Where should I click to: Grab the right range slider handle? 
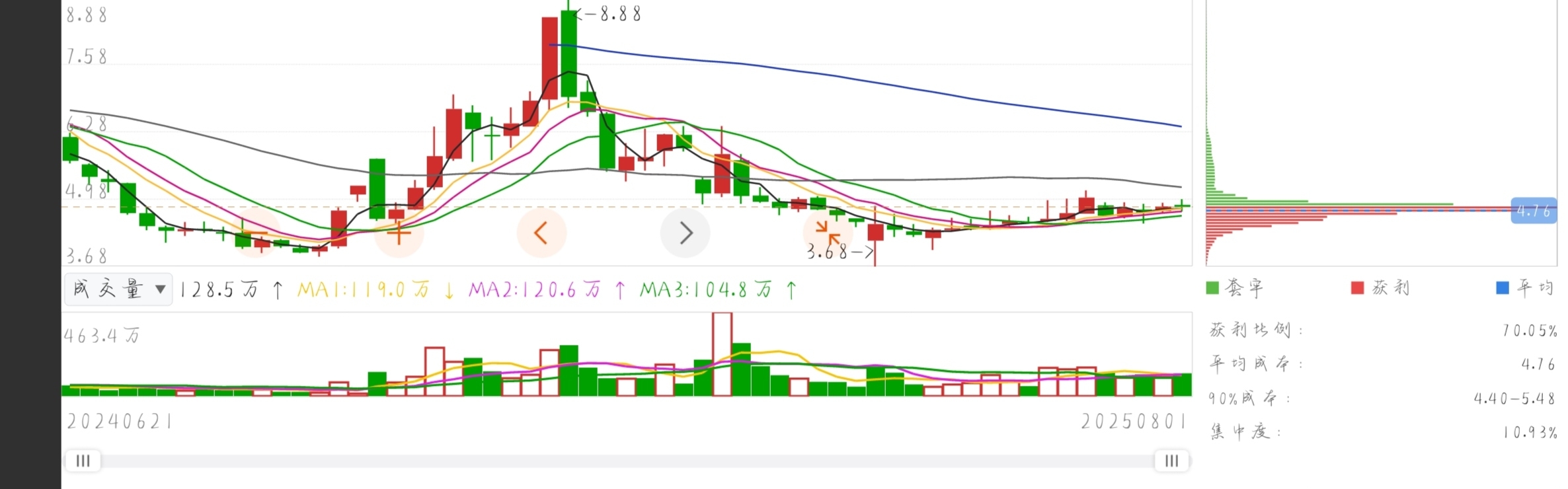tap(1171, 461)
